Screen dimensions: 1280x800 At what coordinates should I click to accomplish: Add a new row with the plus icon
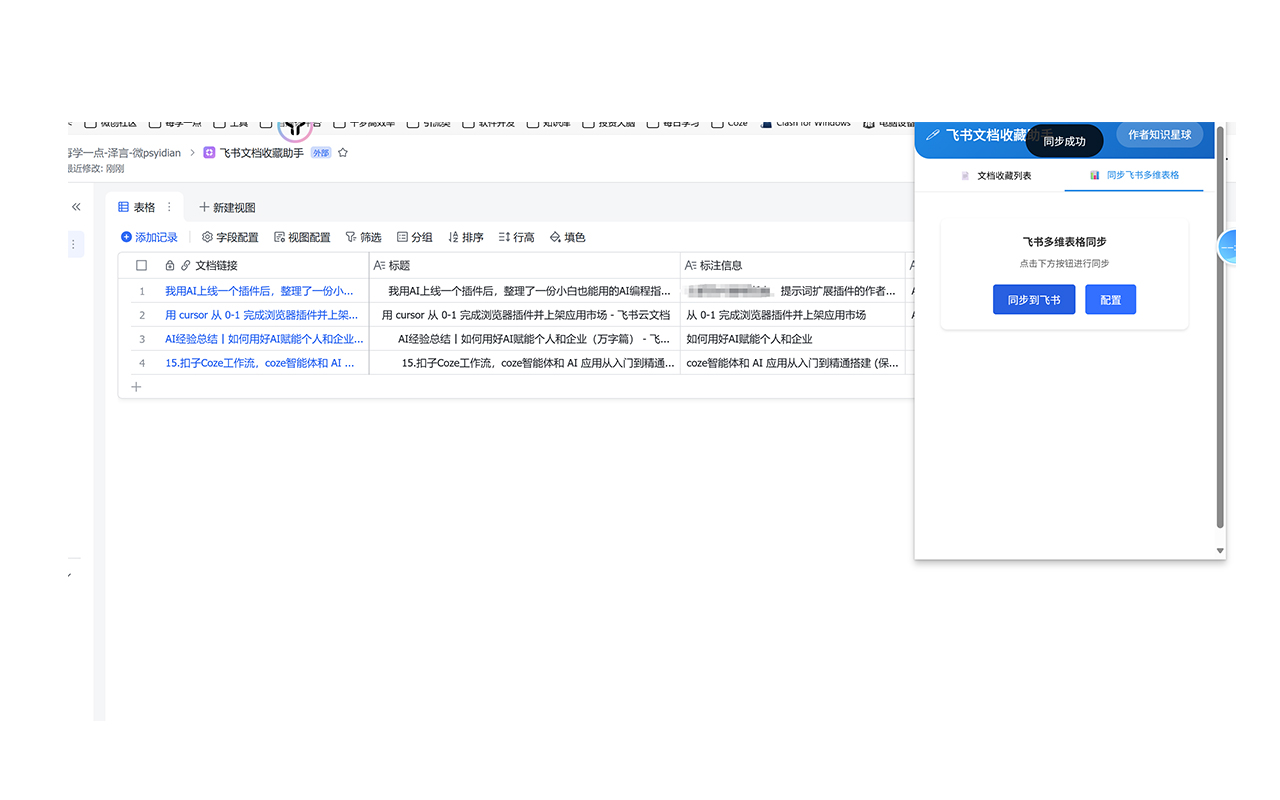pos(137,387)
